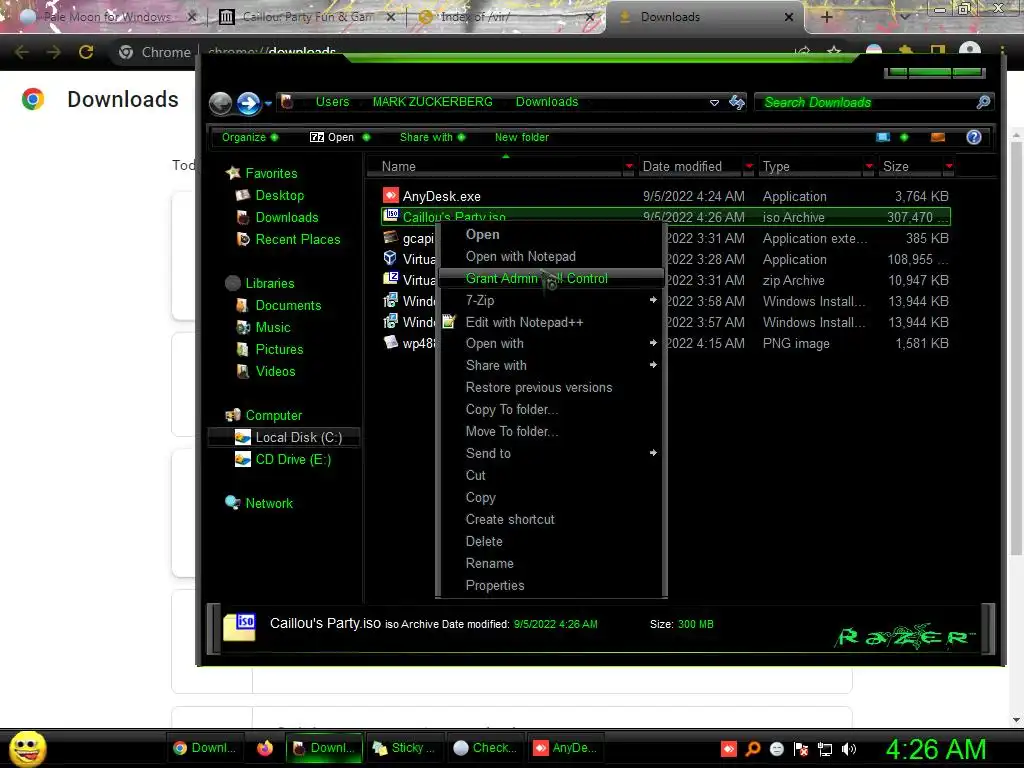Open the Size column filter dropdown arrow
Viewport: 1024px width, 768px height.
coord(949,167)
